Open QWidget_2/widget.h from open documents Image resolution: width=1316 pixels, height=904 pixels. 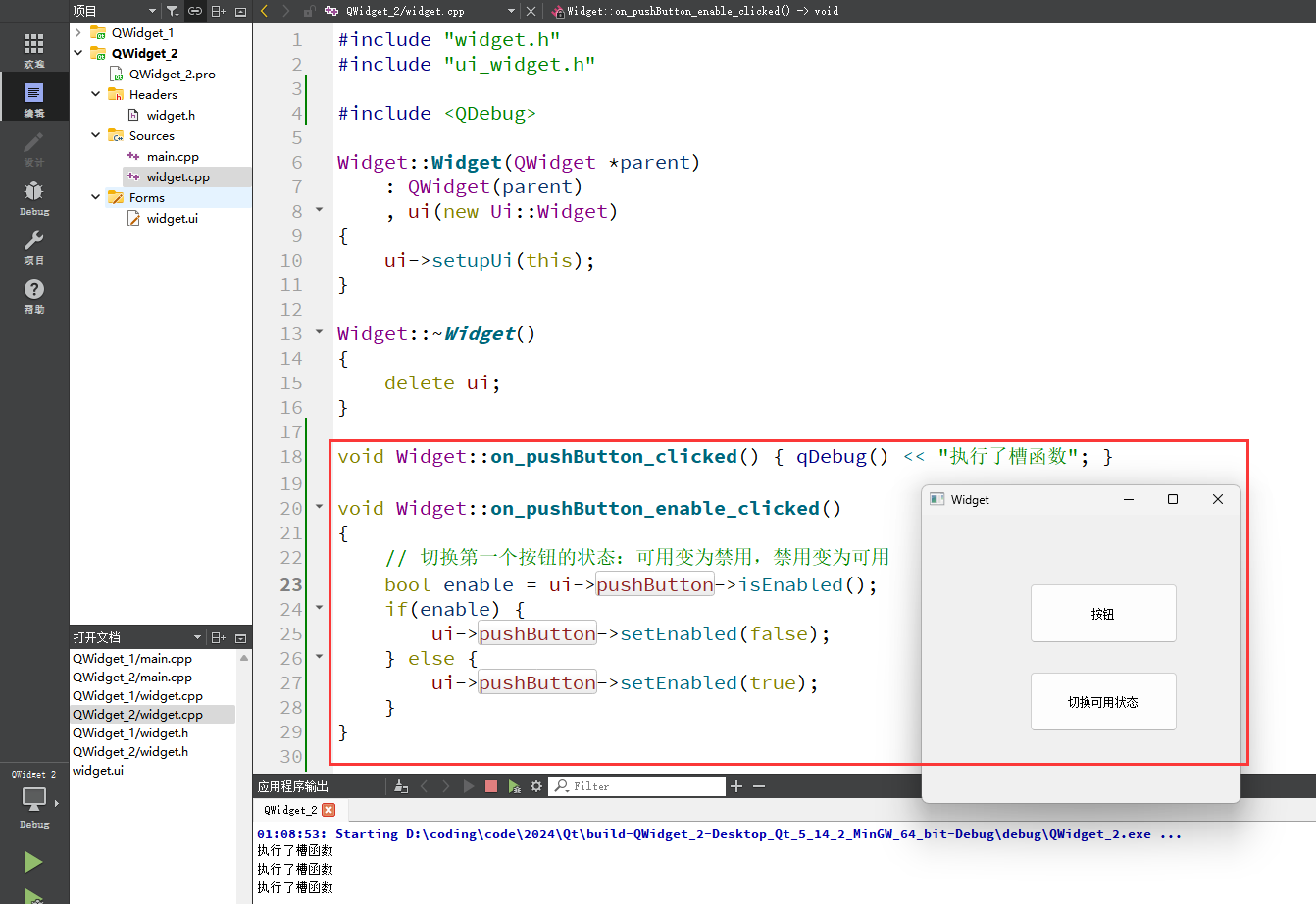click(130, 752)
